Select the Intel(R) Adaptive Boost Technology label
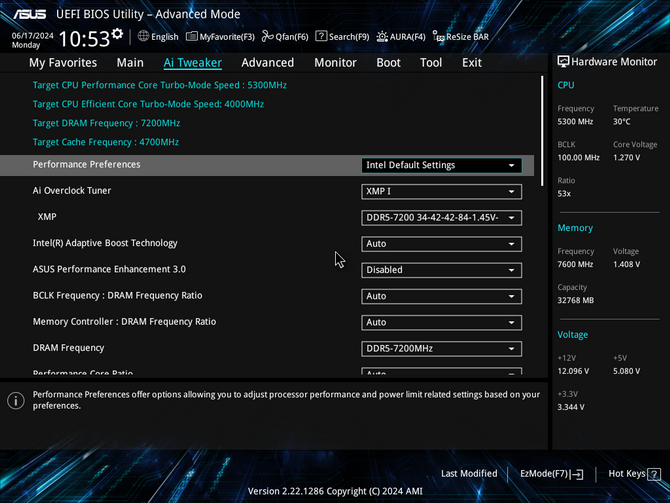Viewport: 670px width, 503px height. pos(105,243)
